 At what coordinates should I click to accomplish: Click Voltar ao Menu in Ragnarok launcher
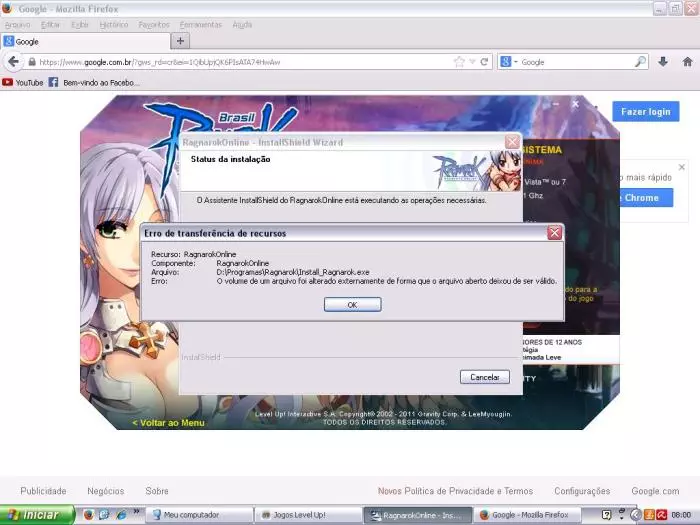point(168,422)
